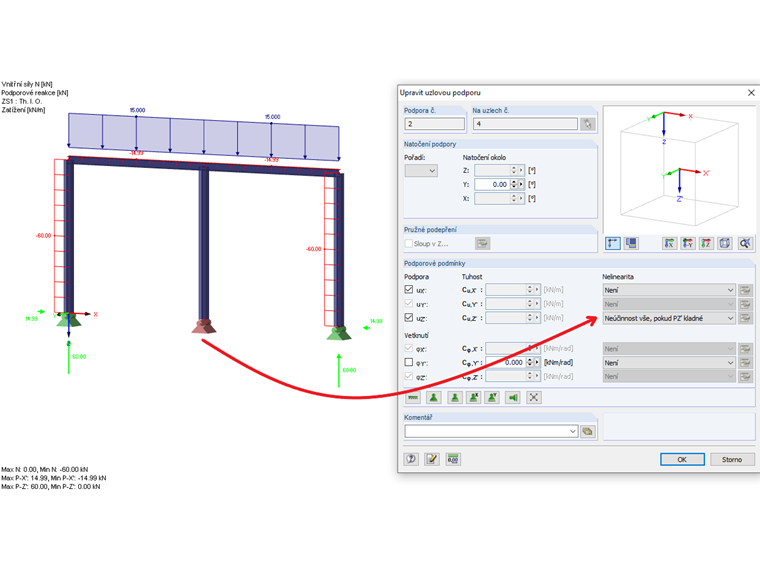760x570 pixels.
Task: Switch the preview to isometric view
Action: 725,243
